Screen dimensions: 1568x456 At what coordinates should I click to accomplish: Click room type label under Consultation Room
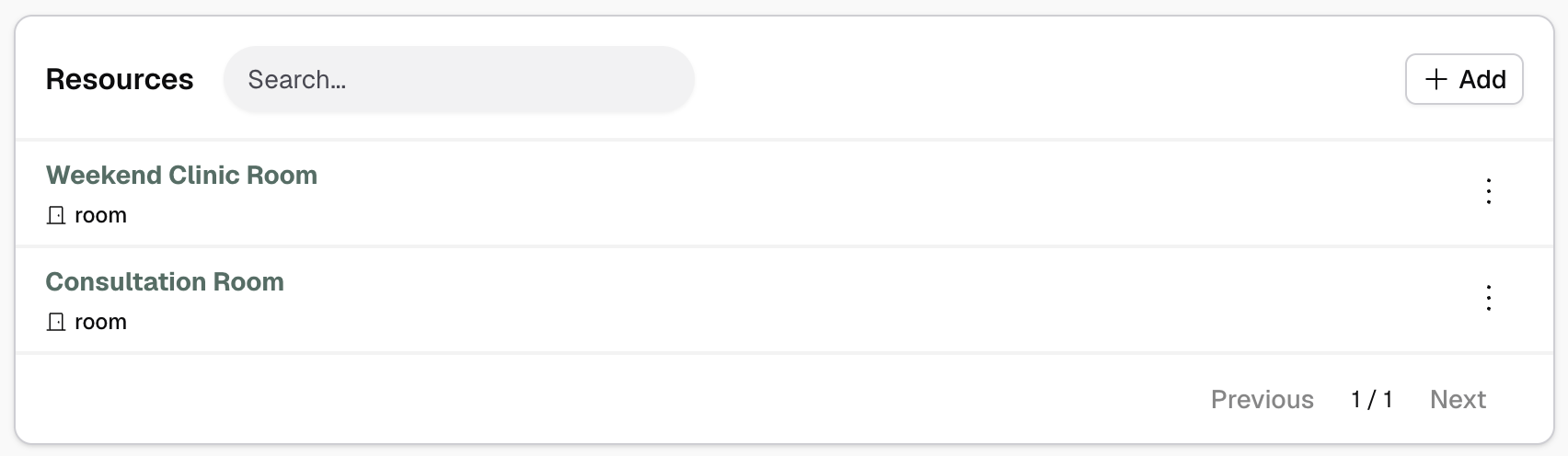click(x=100, y=323)
